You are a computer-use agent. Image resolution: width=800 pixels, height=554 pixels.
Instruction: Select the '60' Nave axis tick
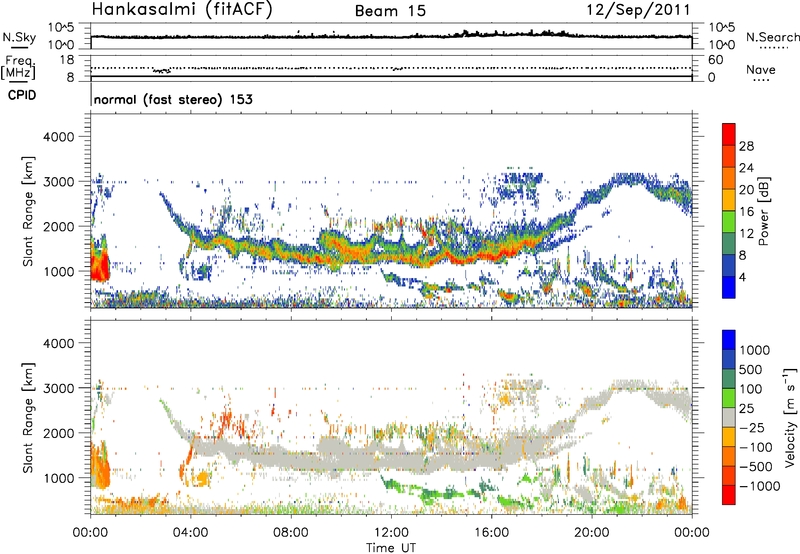tap(715, 60)
